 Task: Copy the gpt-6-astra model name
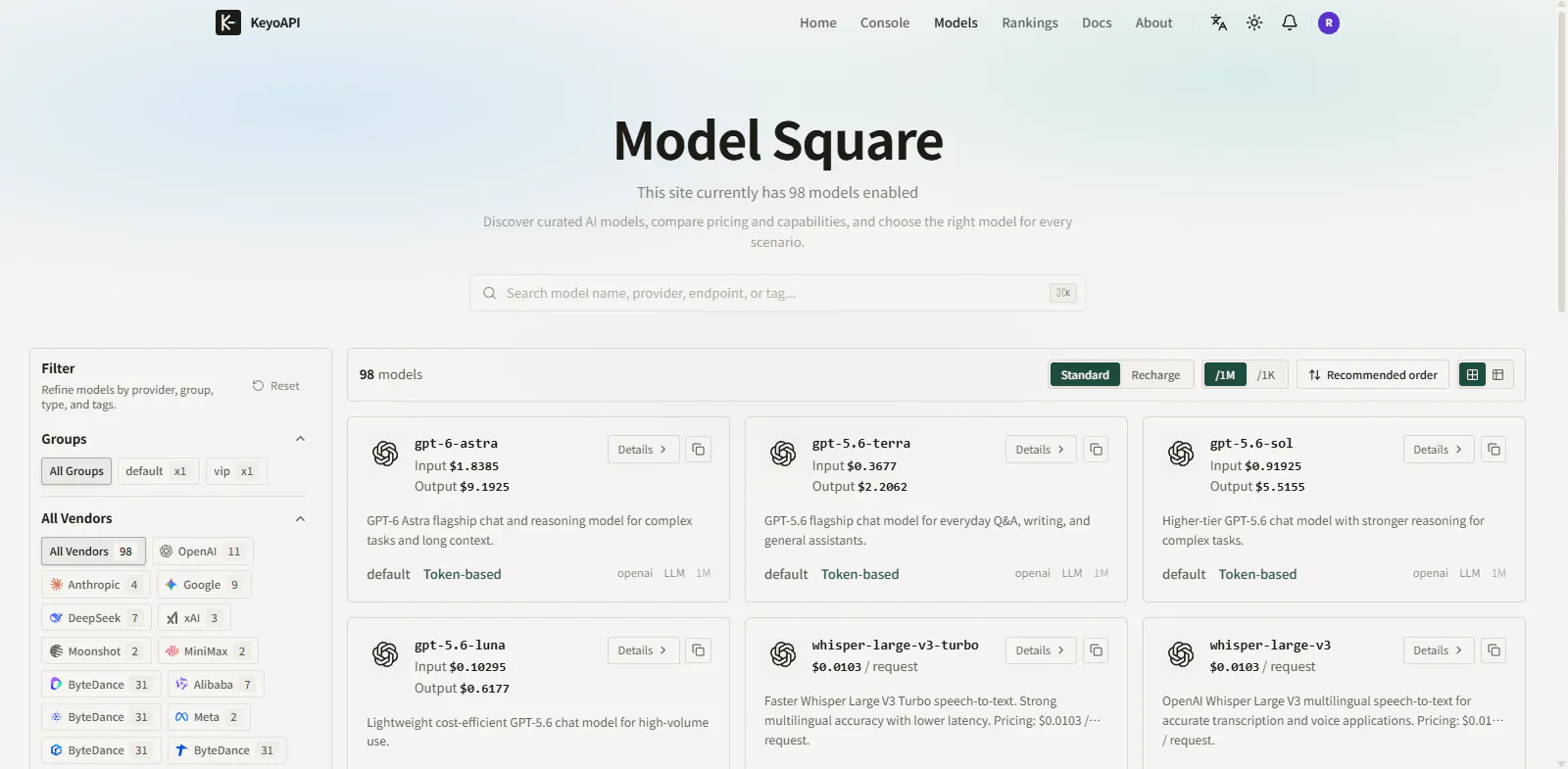(698, 450)
